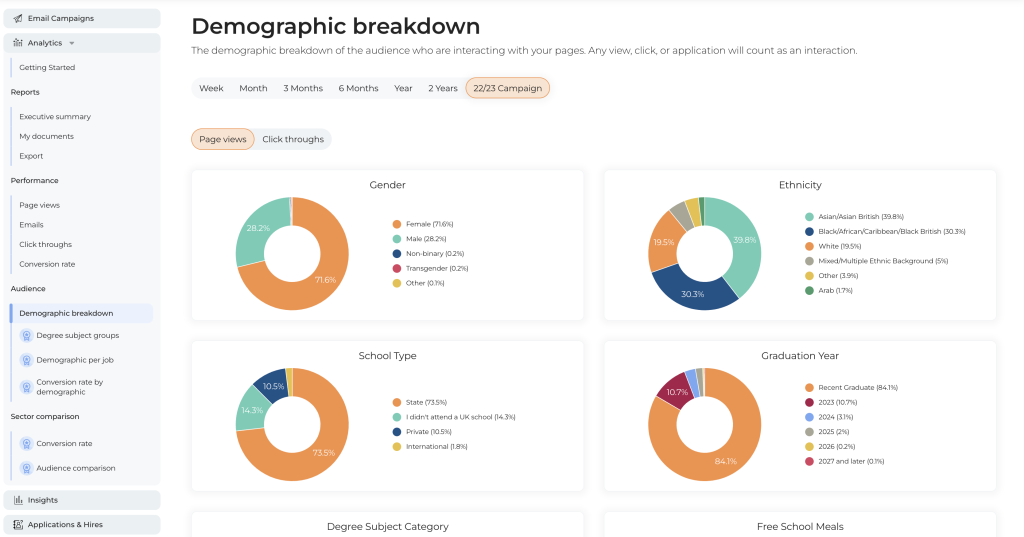Click badge icon beside Sector comparison Conversion rate
This screenshot has height=537, width=1024.
(26, 444)
